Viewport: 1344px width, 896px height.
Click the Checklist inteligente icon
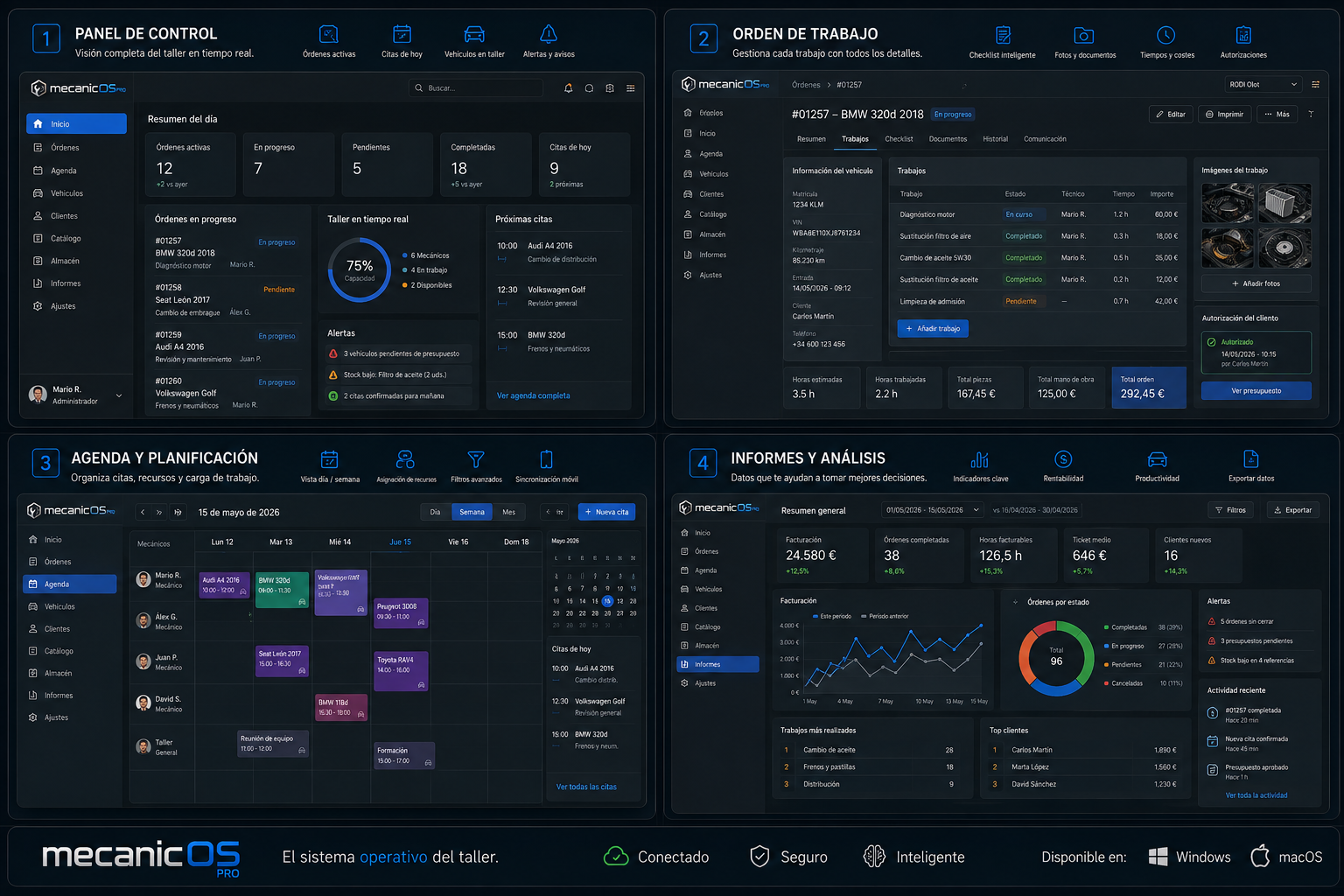tap(1003, 35)
